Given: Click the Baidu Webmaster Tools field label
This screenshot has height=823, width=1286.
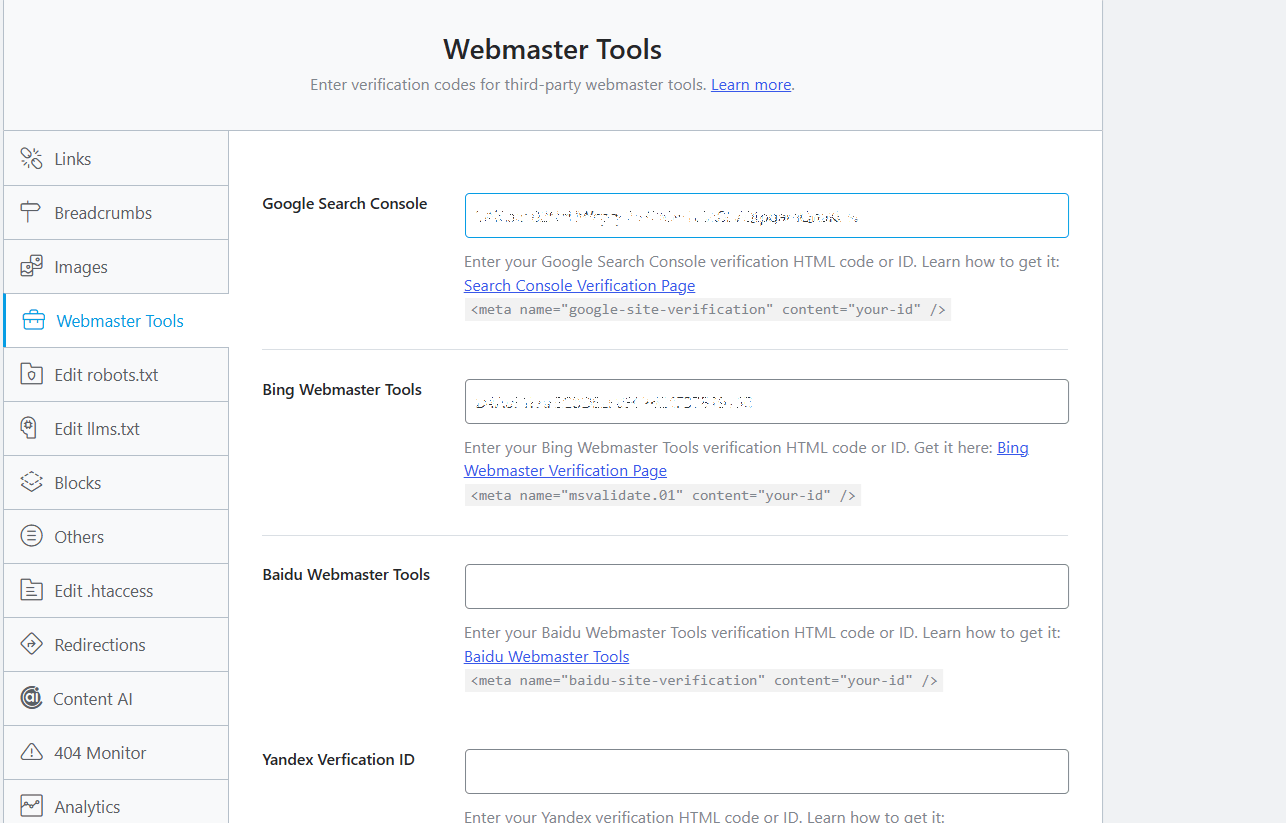Looking at the screenshot, I should coord(346,574).
